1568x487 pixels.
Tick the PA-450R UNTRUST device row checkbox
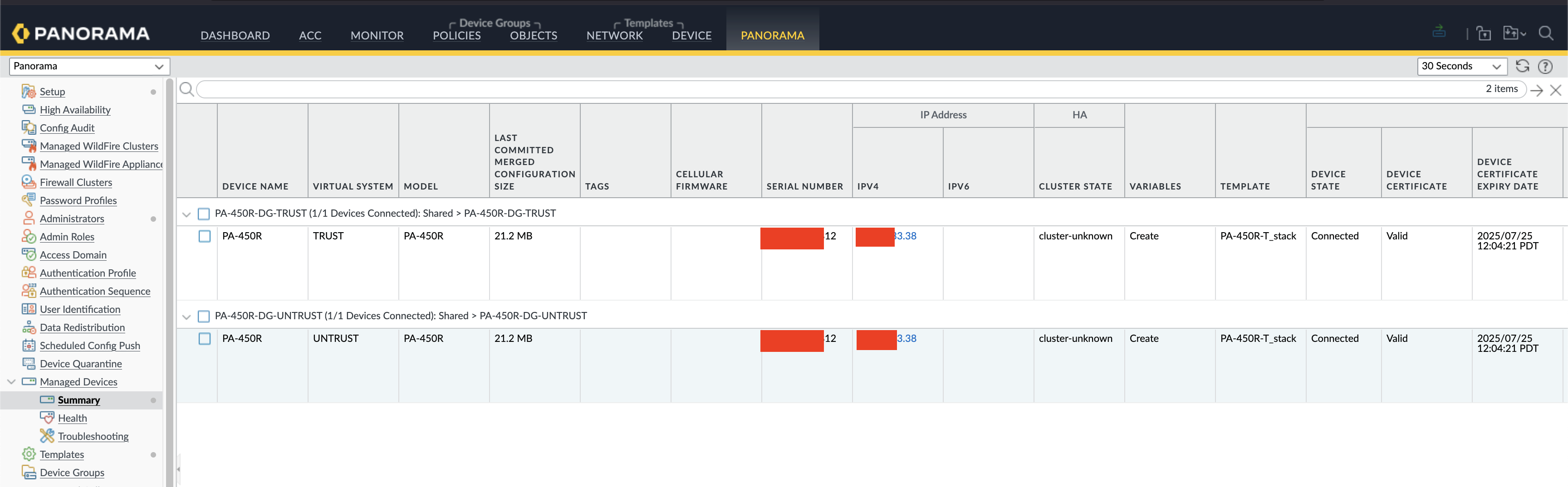[205, 339]
